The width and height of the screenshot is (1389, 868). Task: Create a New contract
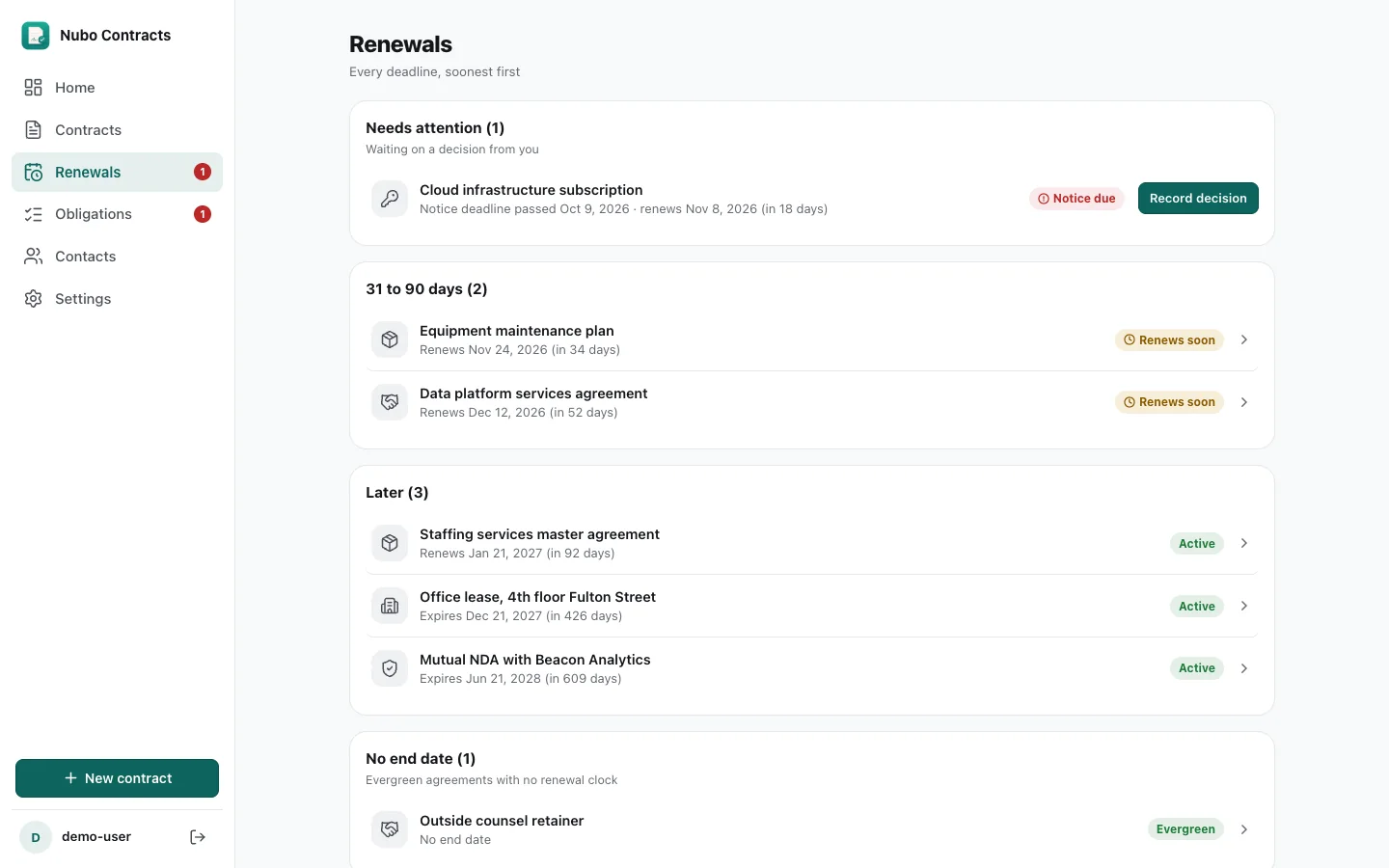tap(117, 778)
